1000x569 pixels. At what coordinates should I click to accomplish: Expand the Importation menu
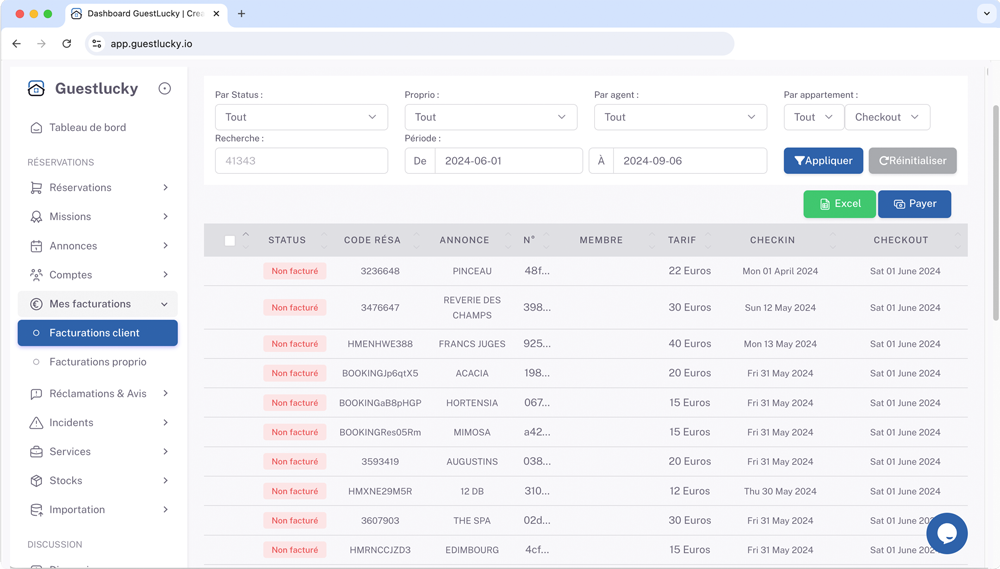coord(165,510)
